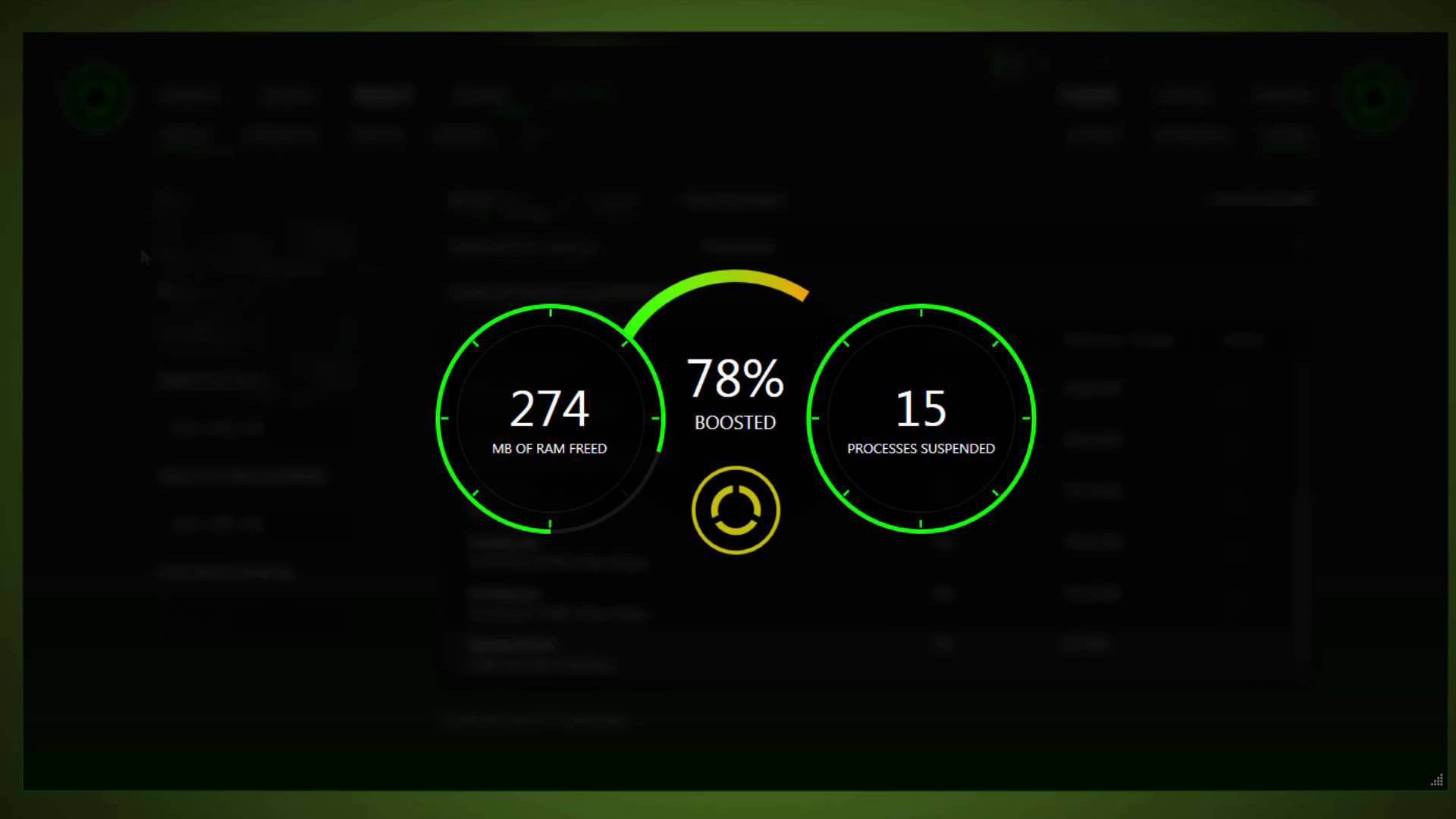Select the BOOST tab in top navigation
Screen dimensions: 1456x819
tap(384, 95)
